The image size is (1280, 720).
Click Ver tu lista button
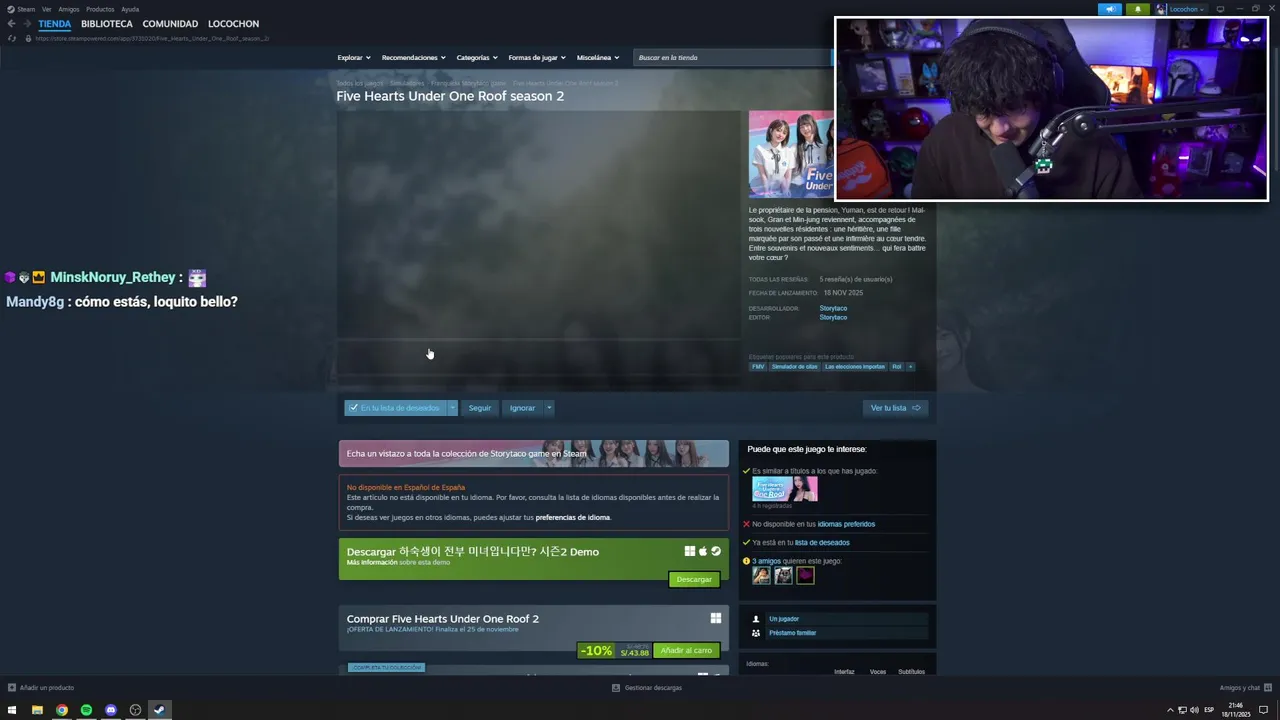(895, 408)
